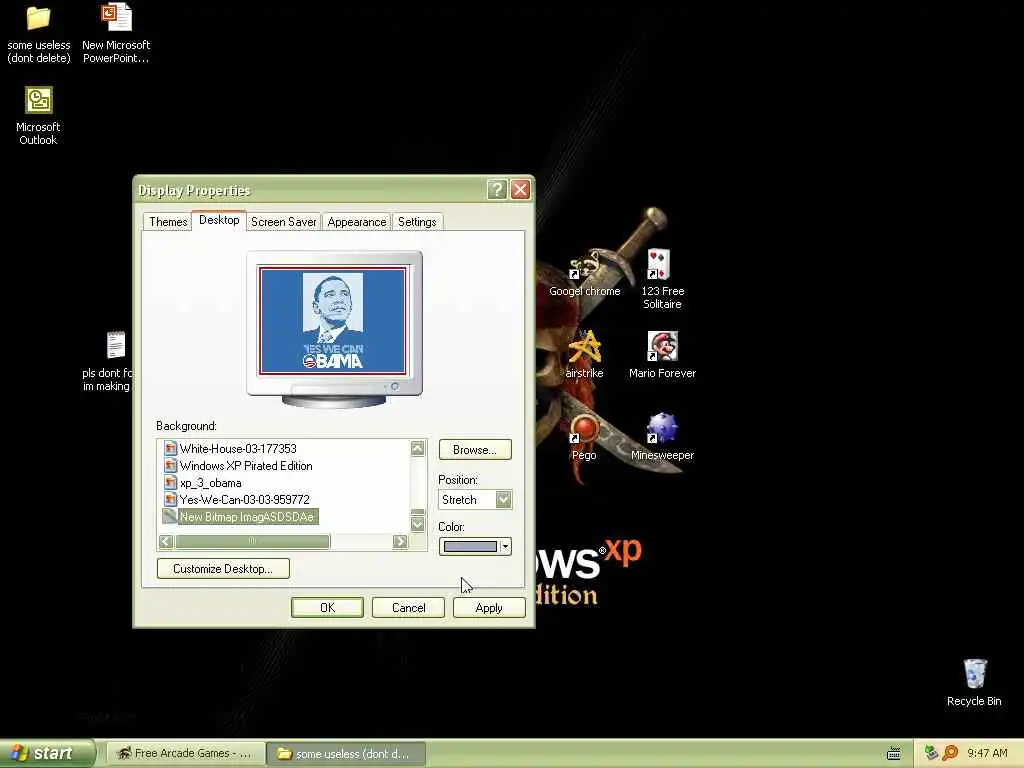The width and height of the screenshot is (1024, 768).
Task: Select the xp_3_obama background
Action: [210, 483]
